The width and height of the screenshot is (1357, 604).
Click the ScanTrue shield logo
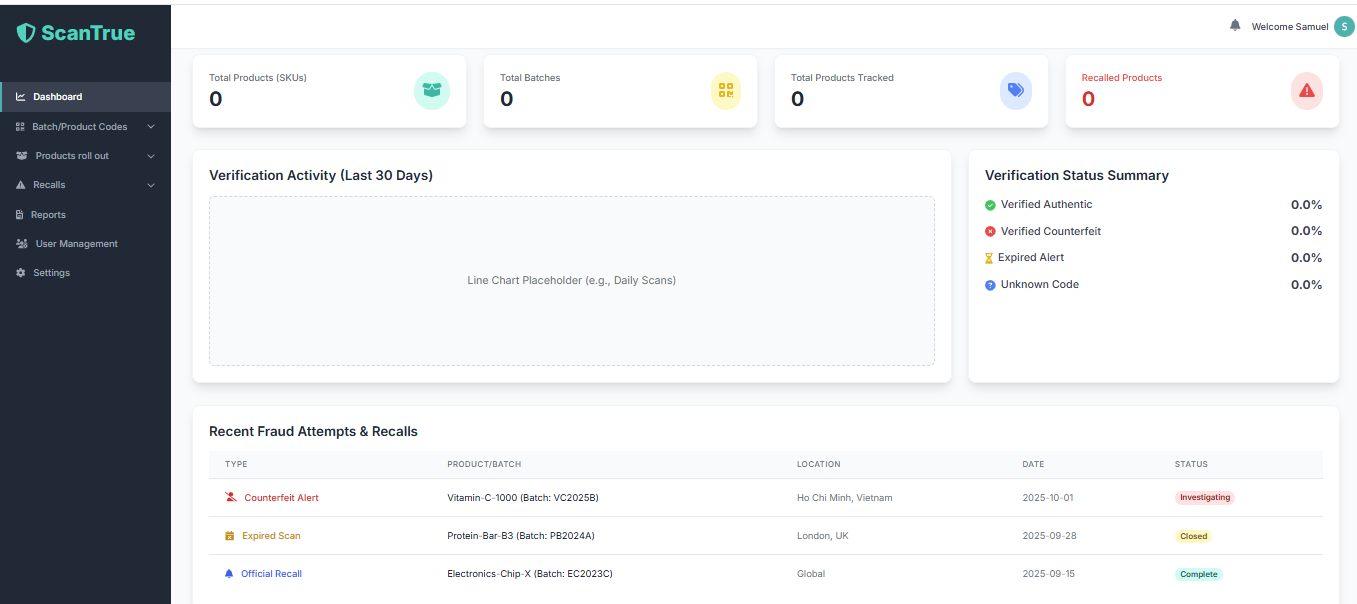26,33
